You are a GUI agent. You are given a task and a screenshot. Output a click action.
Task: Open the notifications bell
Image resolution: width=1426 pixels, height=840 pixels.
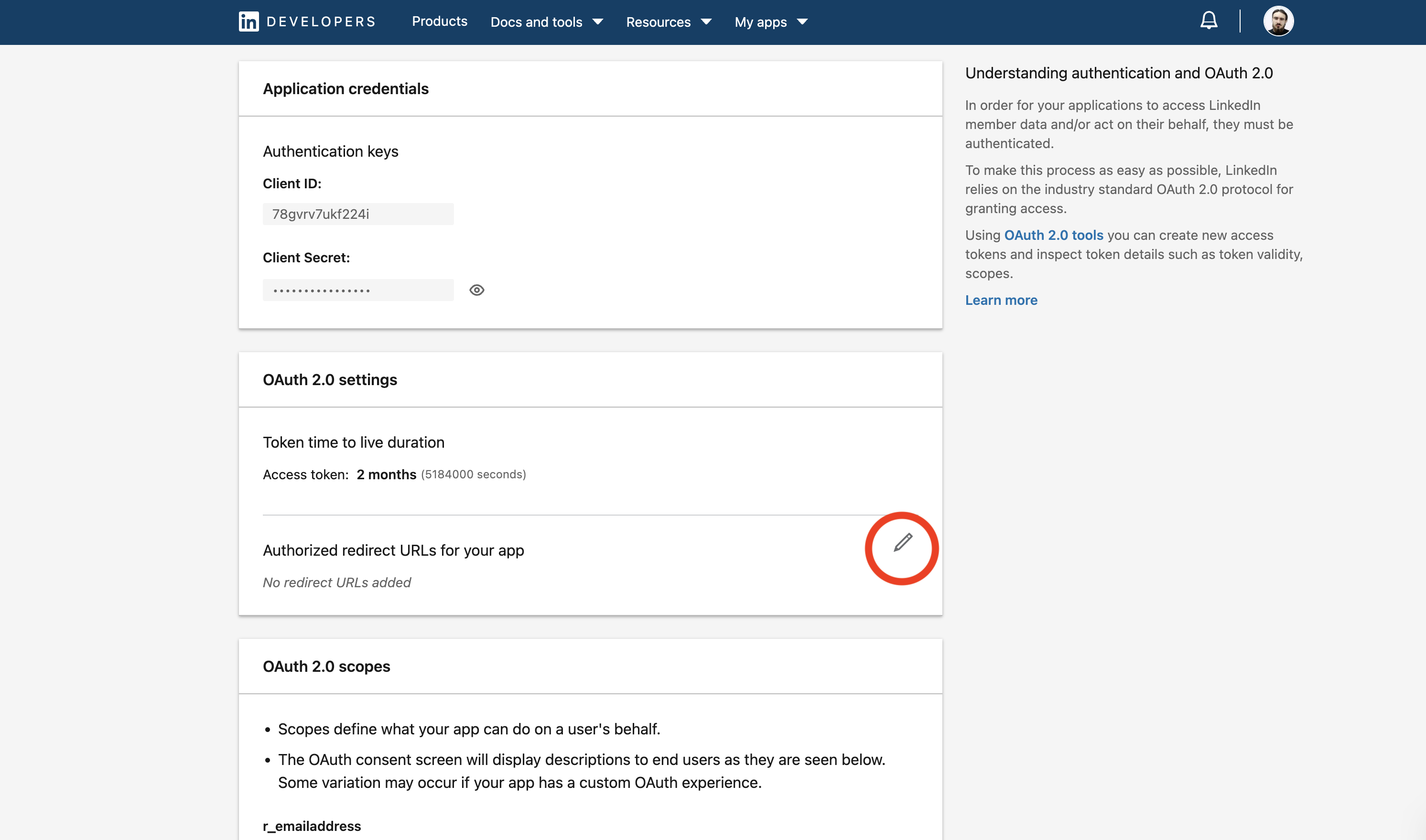point(1209,21)
